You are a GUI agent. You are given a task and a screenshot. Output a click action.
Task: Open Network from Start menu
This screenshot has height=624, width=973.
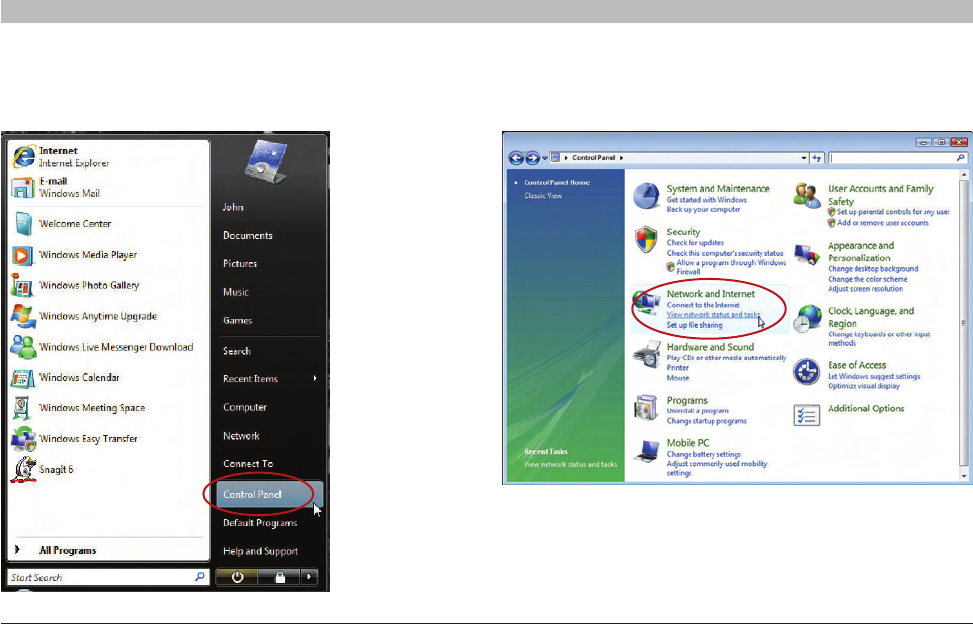click(241, 436)
